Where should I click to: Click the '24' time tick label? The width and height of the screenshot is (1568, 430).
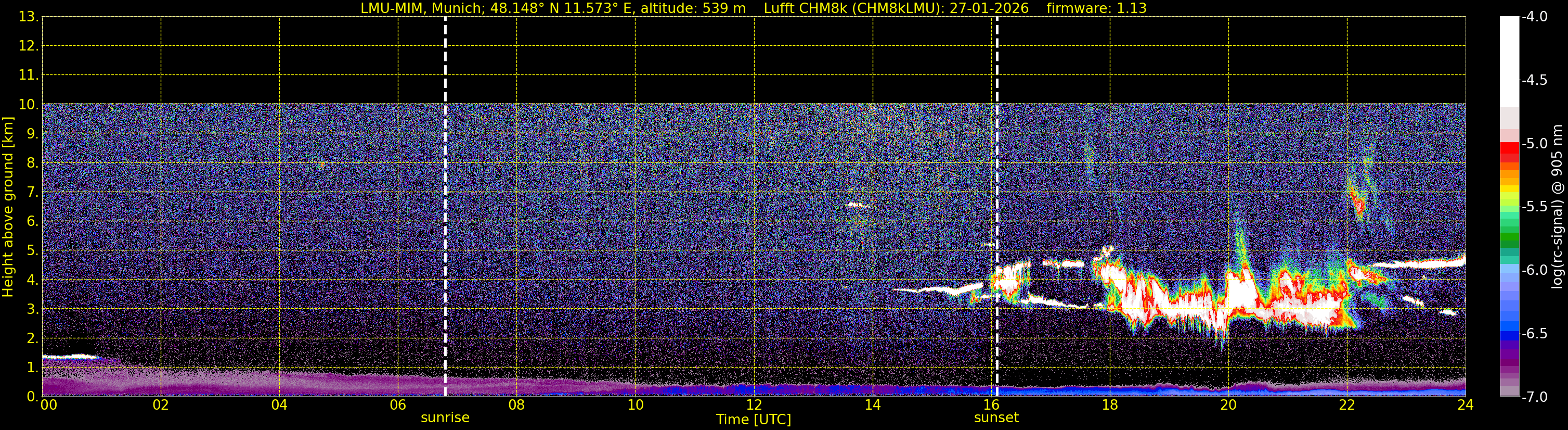tap(1465, 405)
